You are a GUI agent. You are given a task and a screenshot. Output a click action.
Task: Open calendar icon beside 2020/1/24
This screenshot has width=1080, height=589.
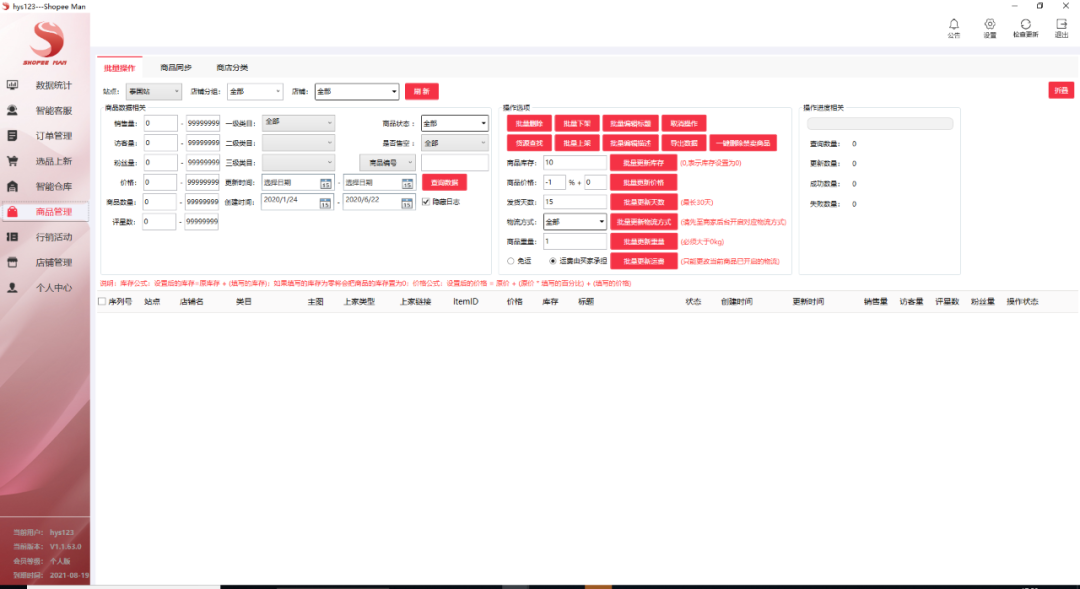click(325, 203)
